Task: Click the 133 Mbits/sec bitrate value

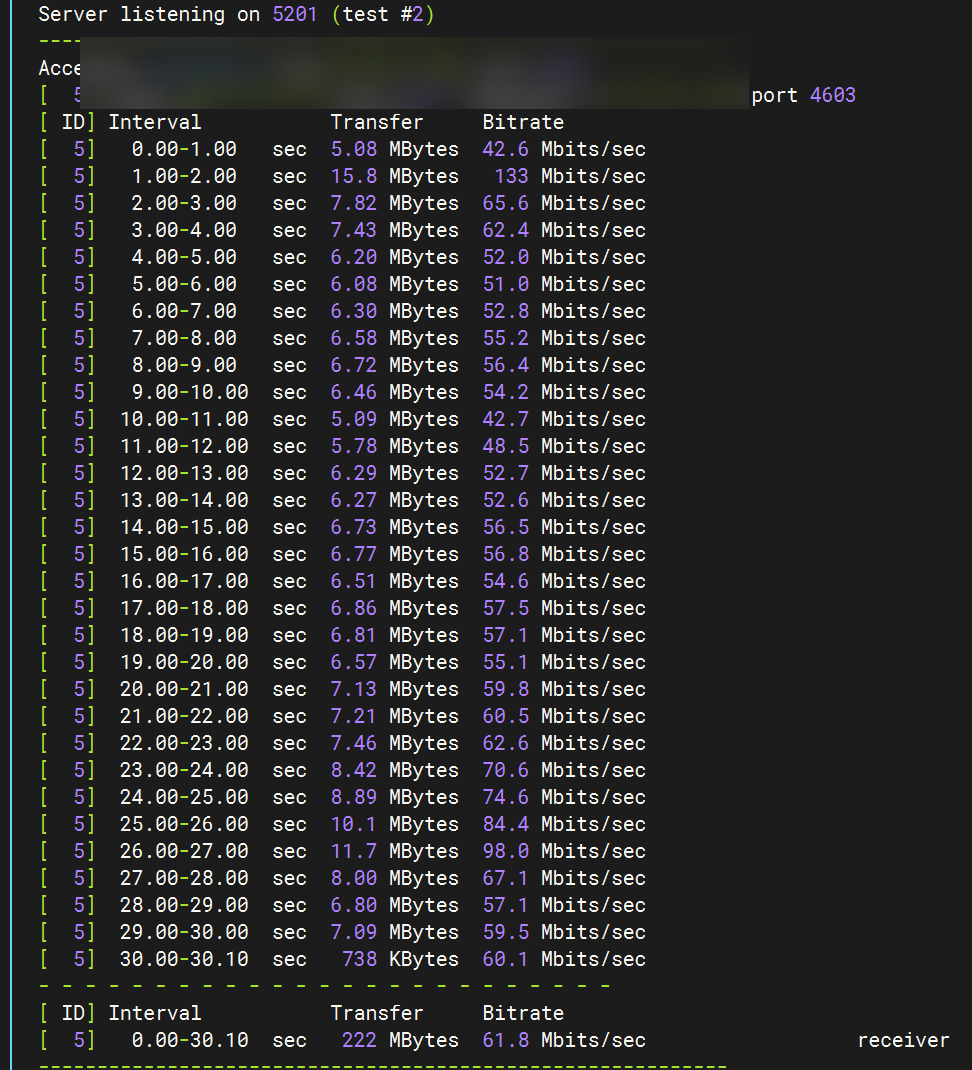Action: (570, 176)
